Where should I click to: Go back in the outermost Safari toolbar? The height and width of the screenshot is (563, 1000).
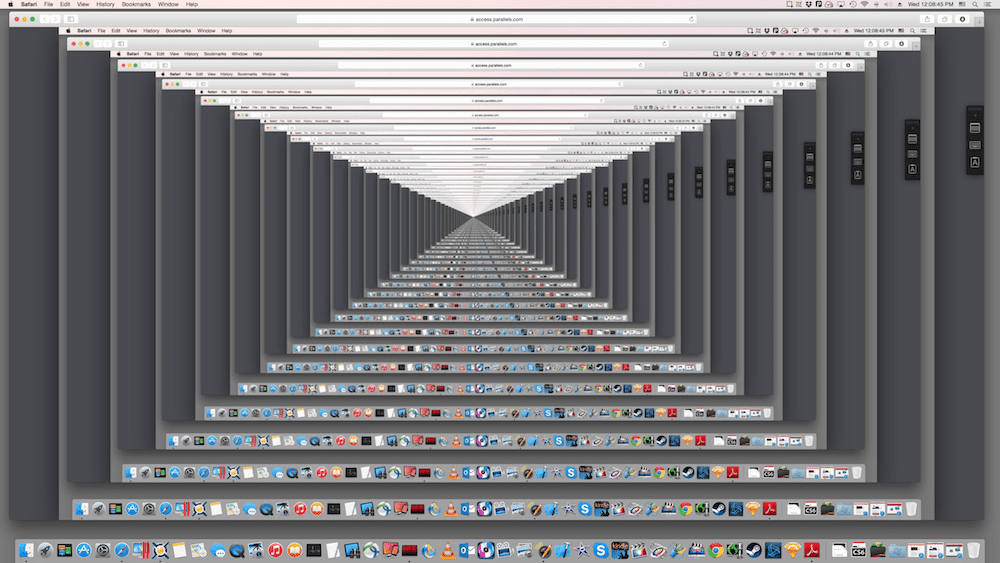point(45,19)
